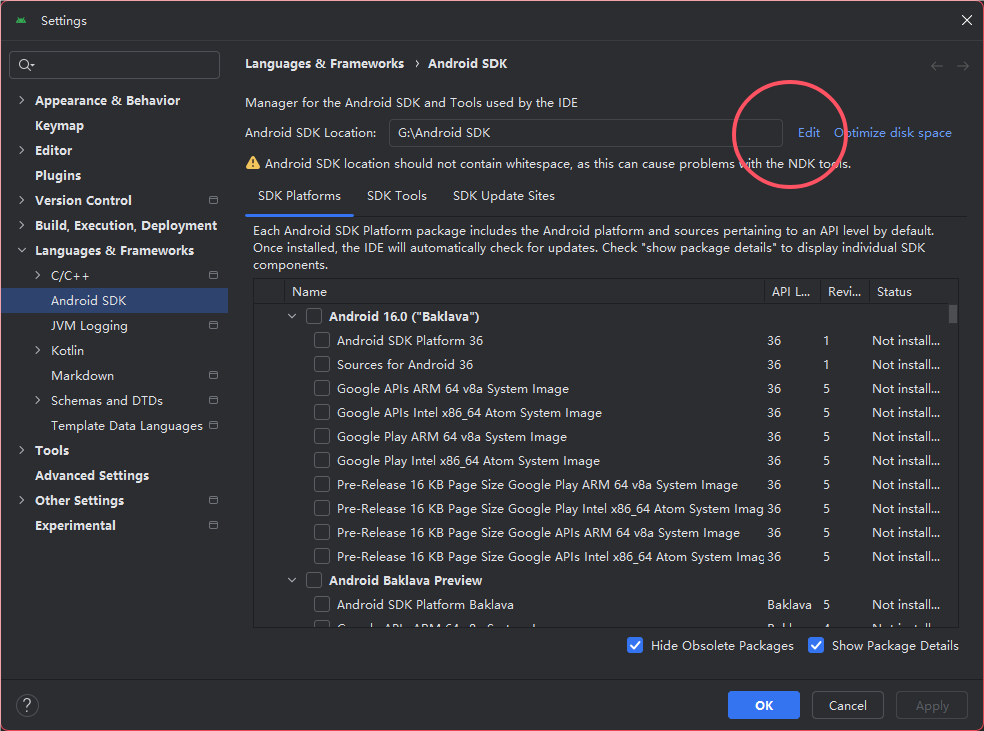Click the forward navigation arrow
This screenshot has height=731, width=984.
point(963,66)
